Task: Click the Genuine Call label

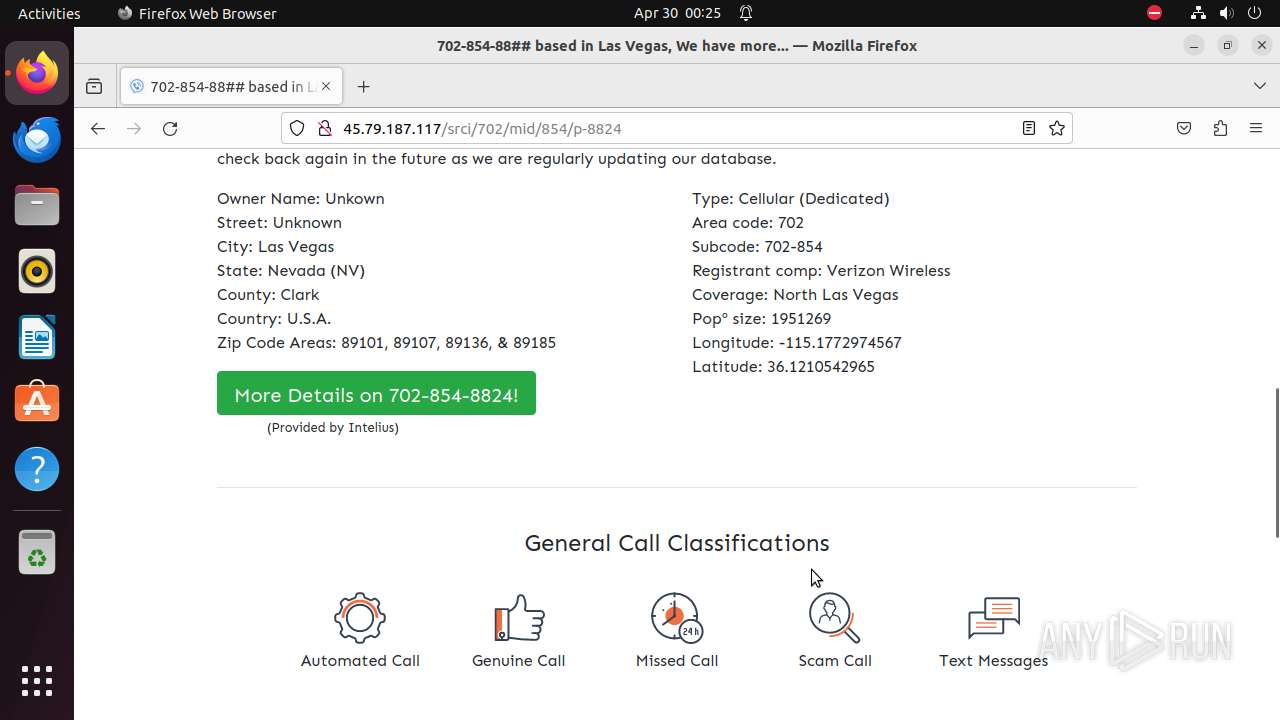Action: pyautogui.click(x=519, y=661)
